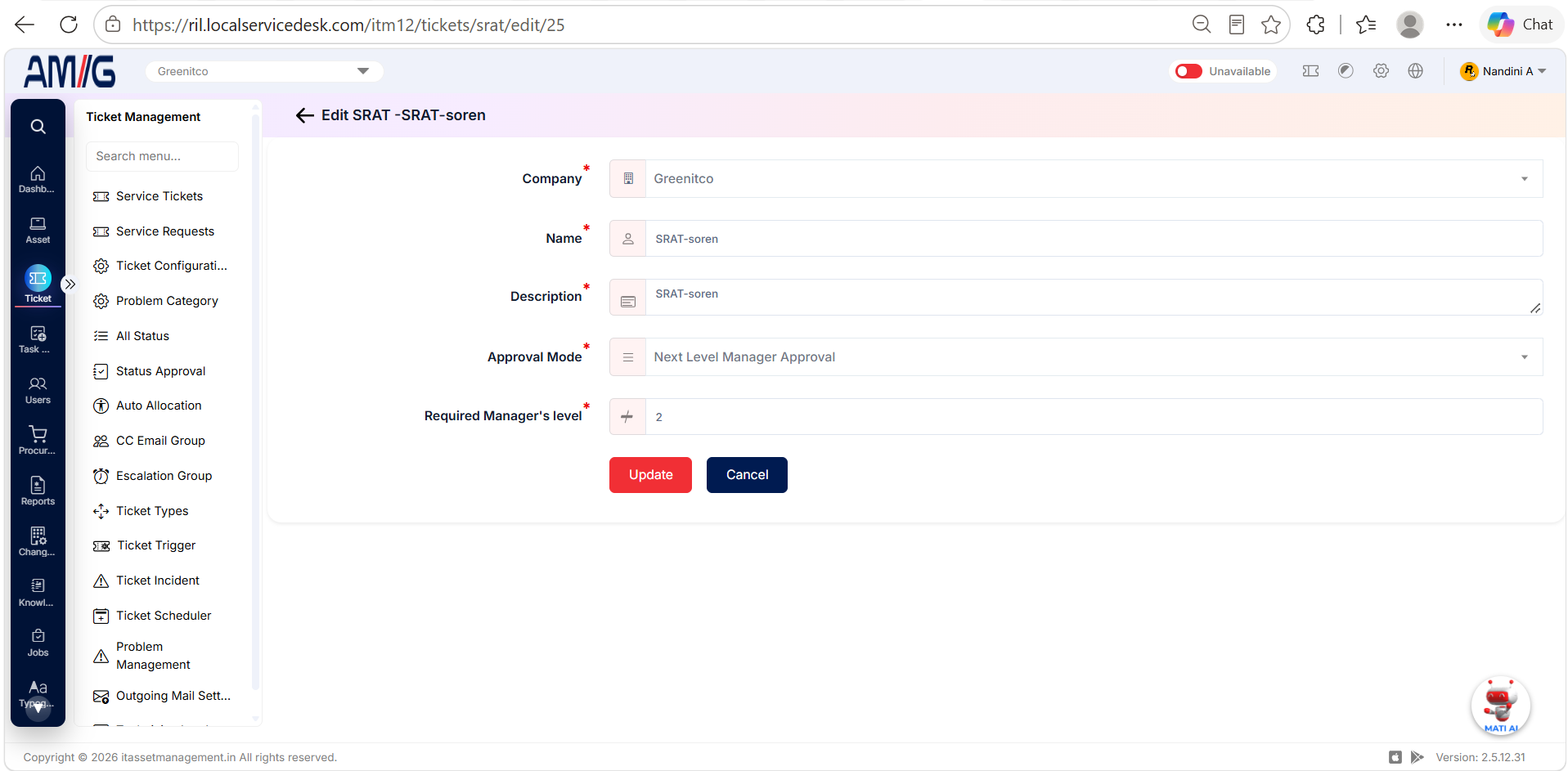
Task: Open Ticket Scheduler menu item
Action: pyautogui.click(x=164, y=616)
